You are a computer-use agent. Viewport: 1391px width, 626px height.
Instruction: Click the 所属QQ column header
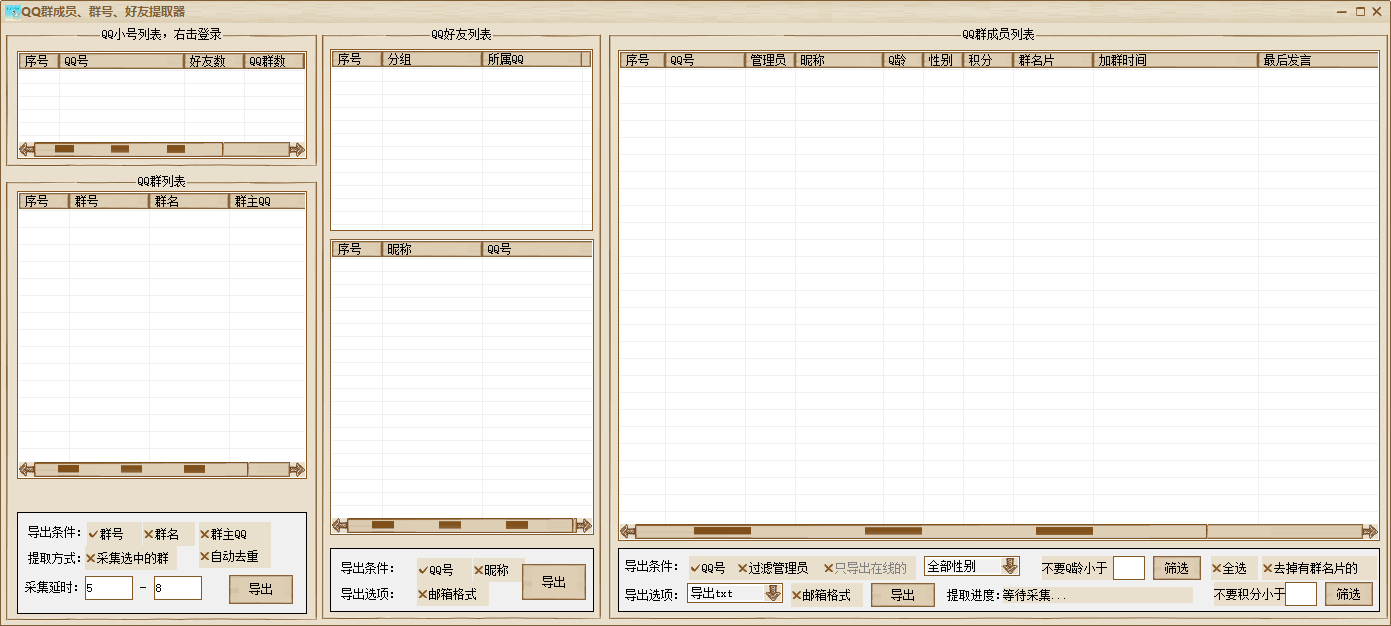(532, 59)
